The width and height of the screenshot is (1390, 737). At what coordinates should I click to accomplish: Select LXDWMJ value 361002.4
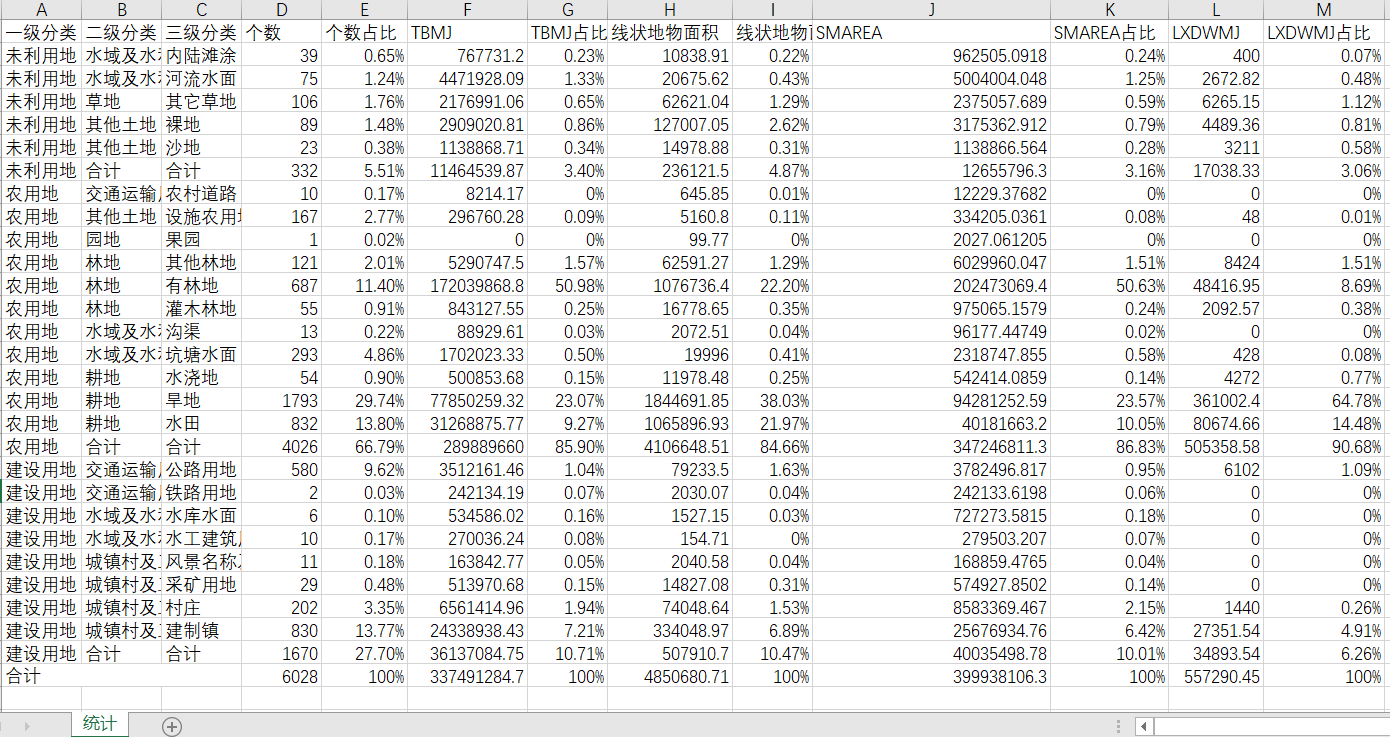1216,401
